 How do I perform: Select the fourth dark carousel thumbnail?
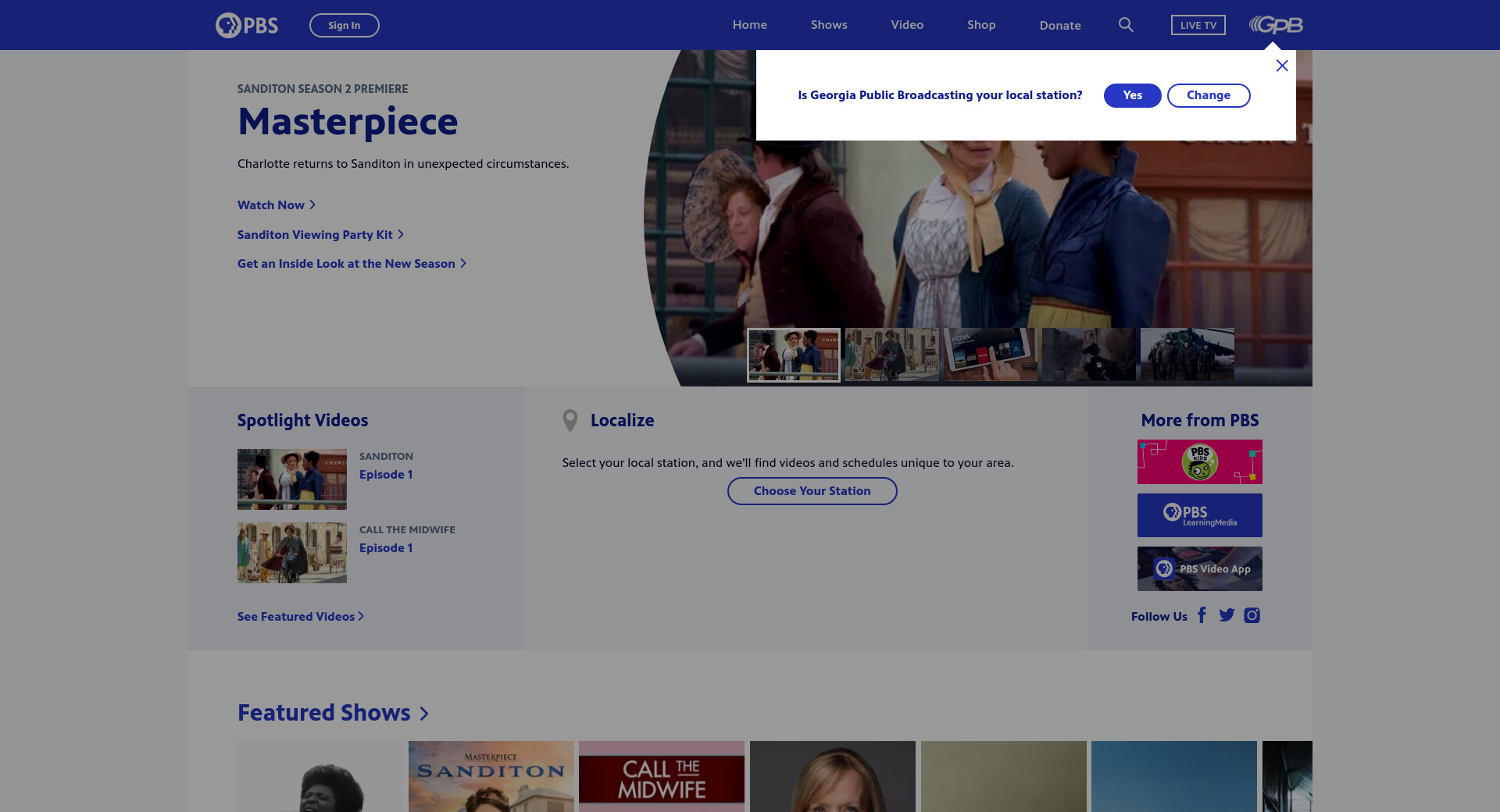coord(1089,354)
